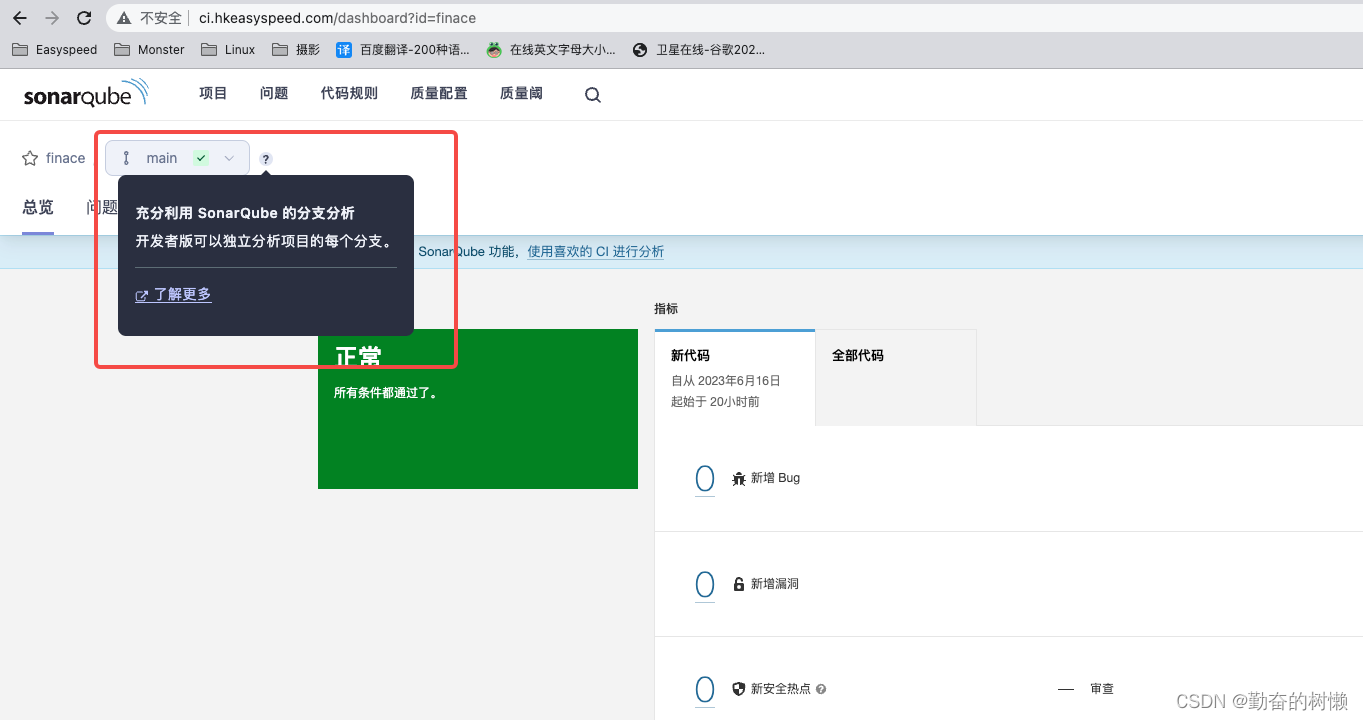The height and width of the screenshot is (720, 1363).
Task: Click the SonarQube logo
Action: pos(86,94)
